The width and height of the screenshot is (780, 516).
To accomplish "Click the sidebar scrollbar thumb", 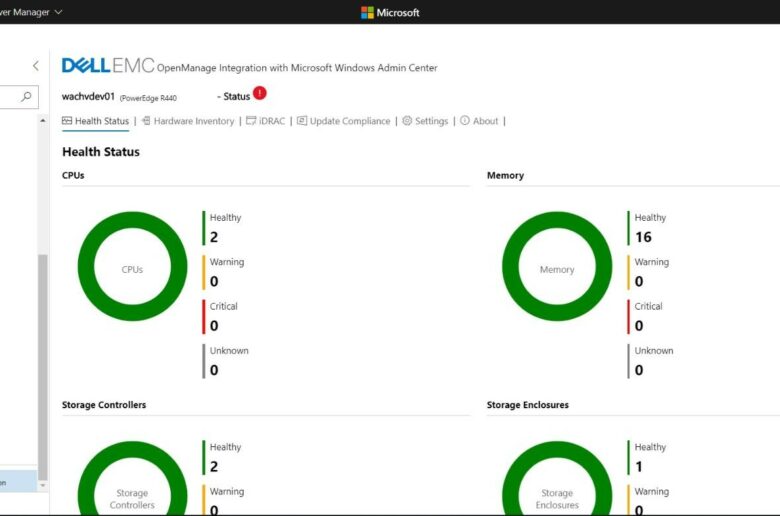I will (x=43, y=367).
